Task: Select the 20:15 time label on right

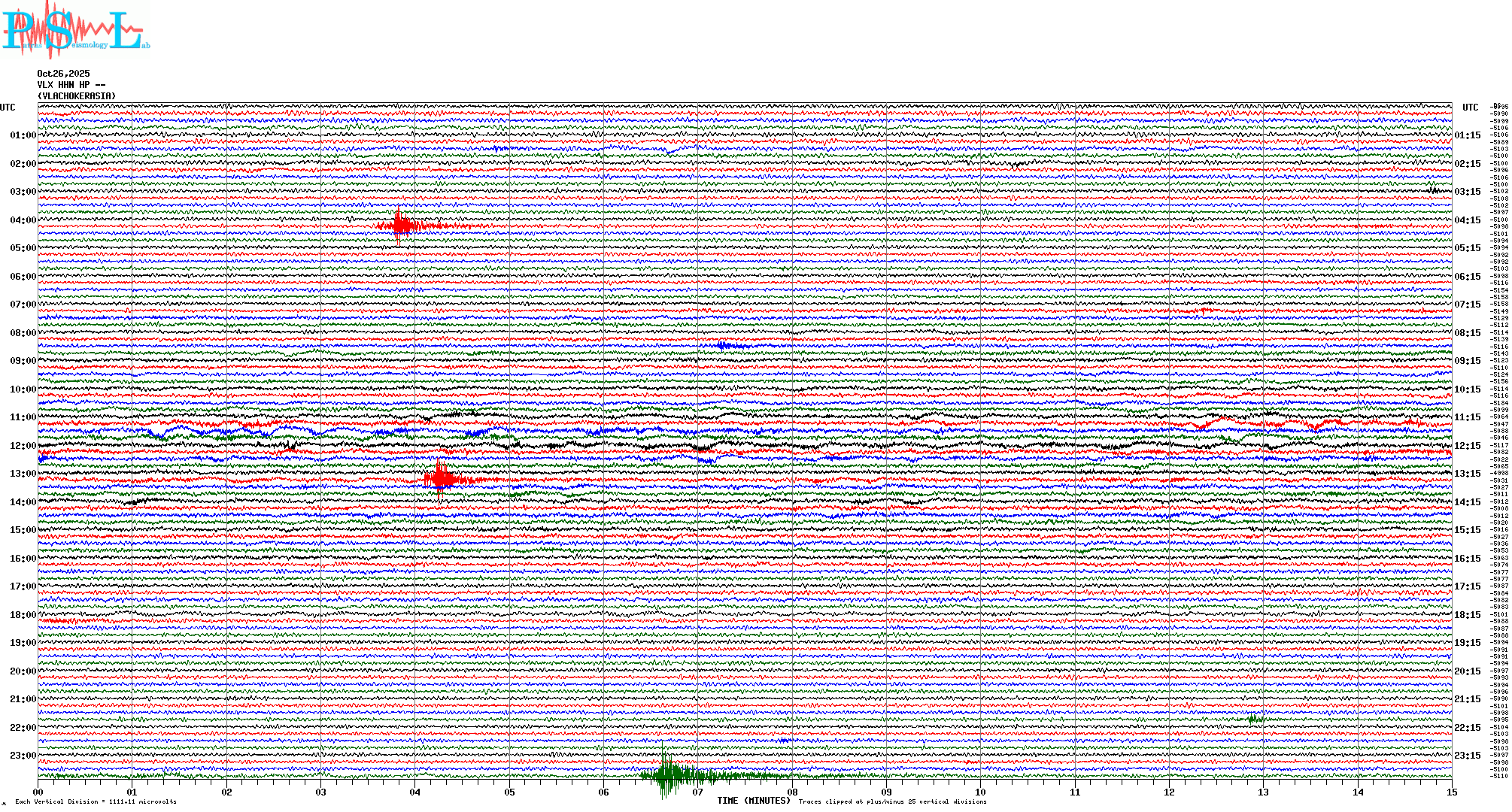Action: click(1467, 671)
